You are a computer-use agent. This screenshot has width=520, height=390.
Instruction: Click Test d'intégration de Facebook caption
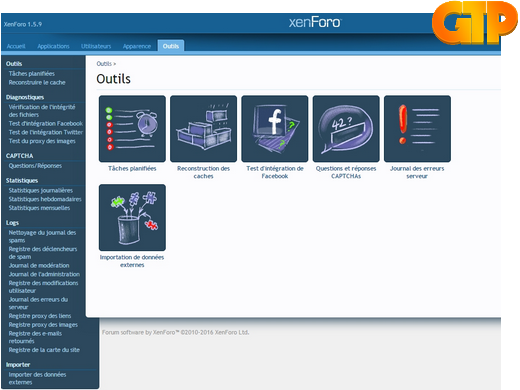click(275, 172)
